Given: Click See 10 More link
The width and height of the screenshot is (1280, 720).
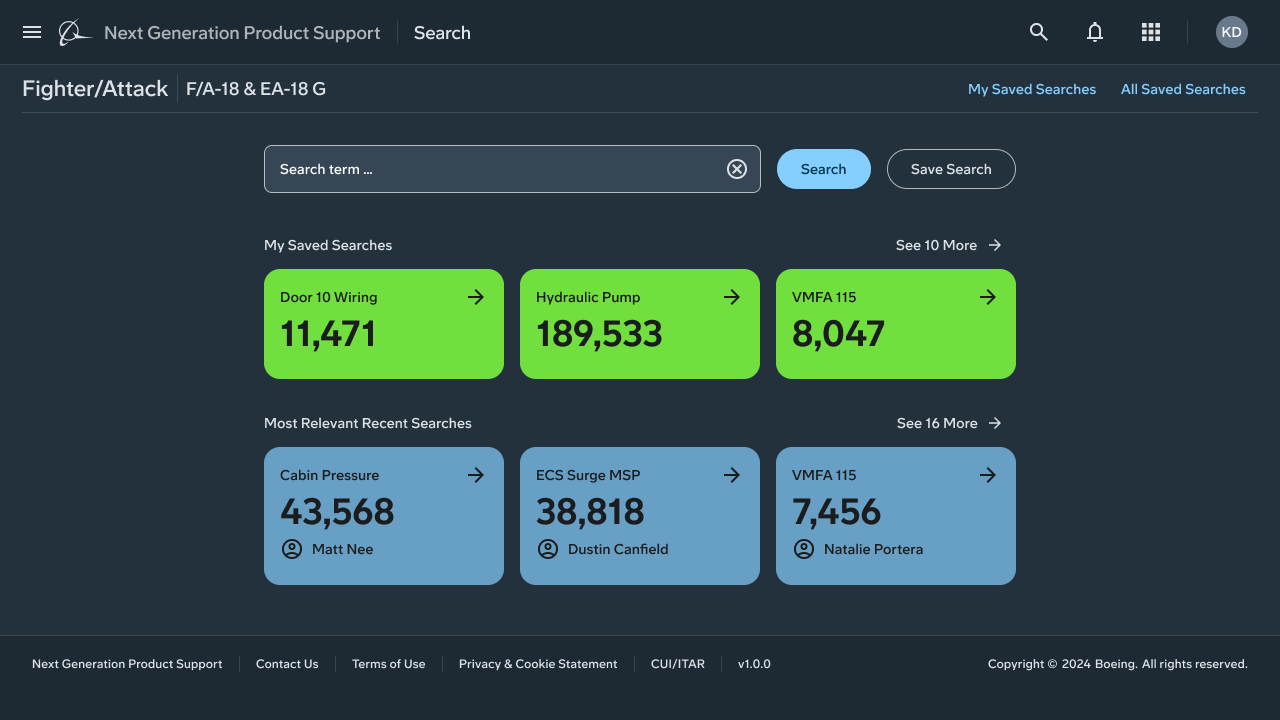Looking at the screenshot, I should click(936, 245).
